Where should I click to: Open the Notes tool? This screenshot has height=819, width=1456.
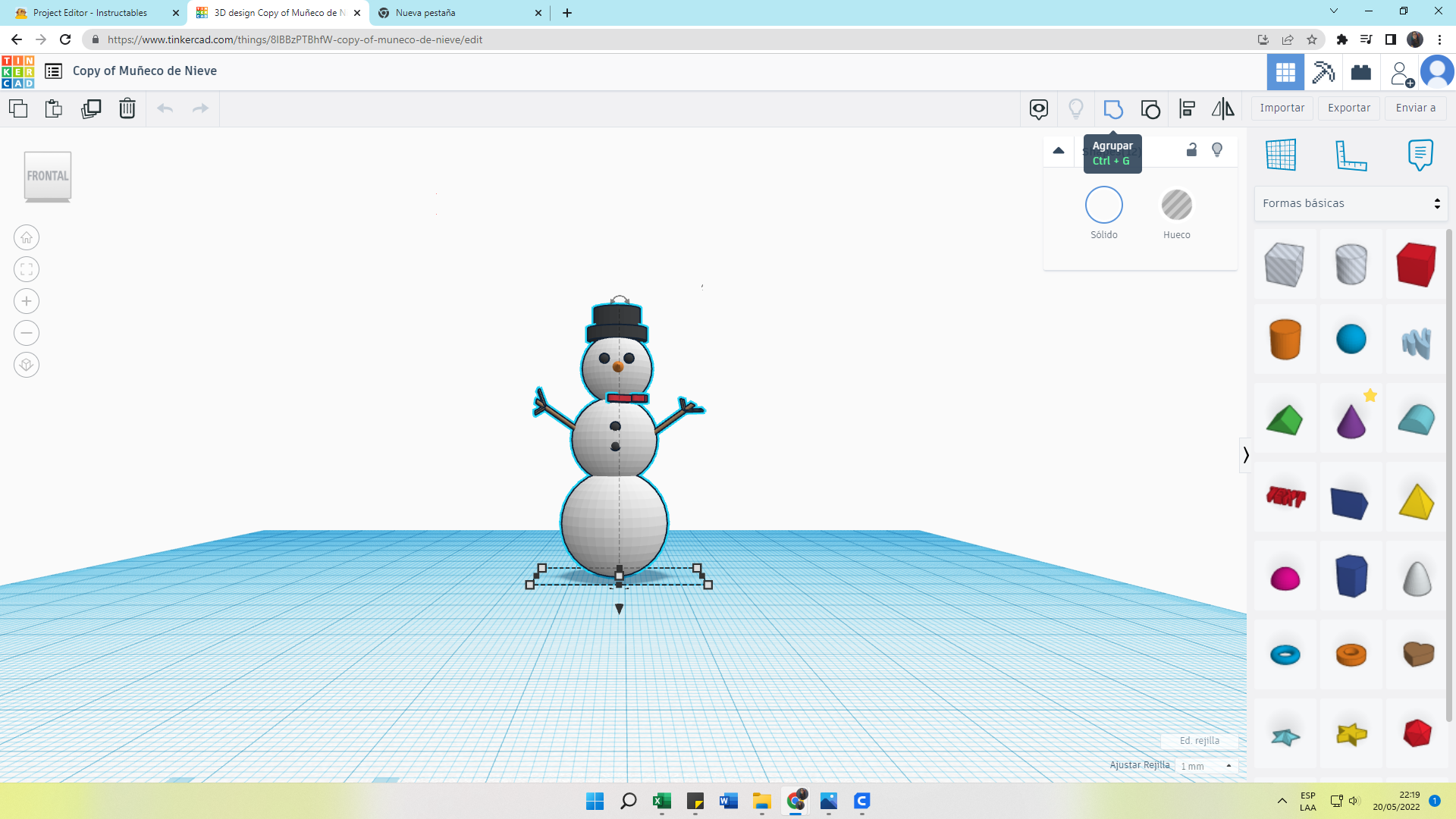click(1420, 155)
